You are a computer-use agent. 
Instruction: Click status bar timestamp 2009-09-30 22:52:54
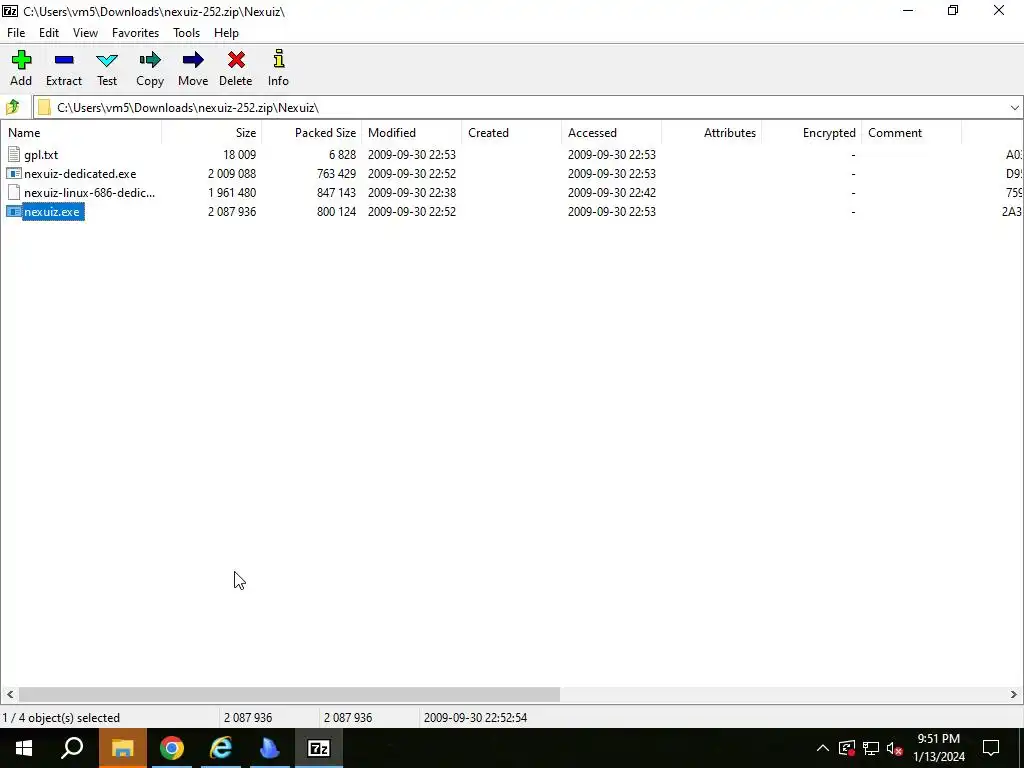(475, 718)
